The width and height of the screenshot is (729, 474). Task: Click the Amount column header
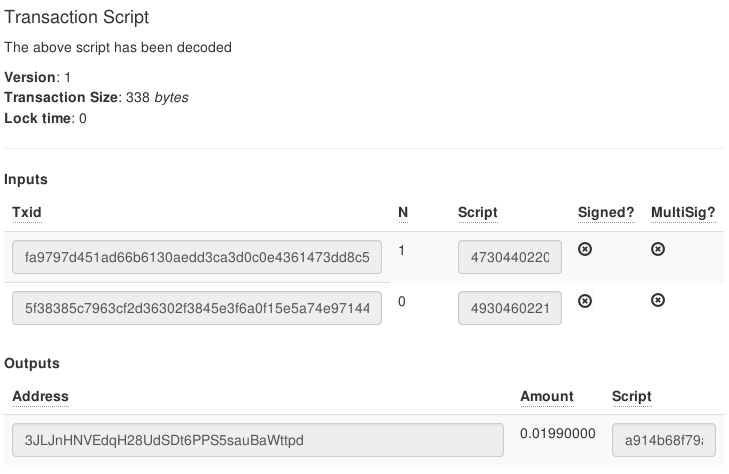547,397
